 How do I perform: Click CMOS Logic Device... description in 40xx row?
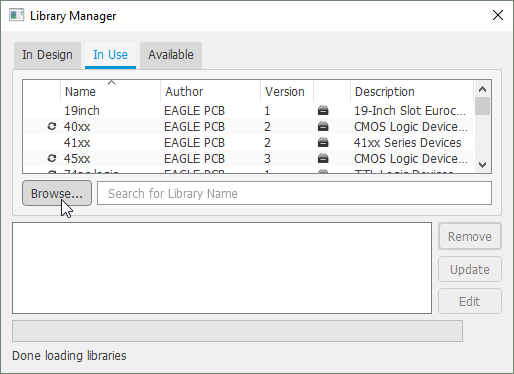pos(411,126)
